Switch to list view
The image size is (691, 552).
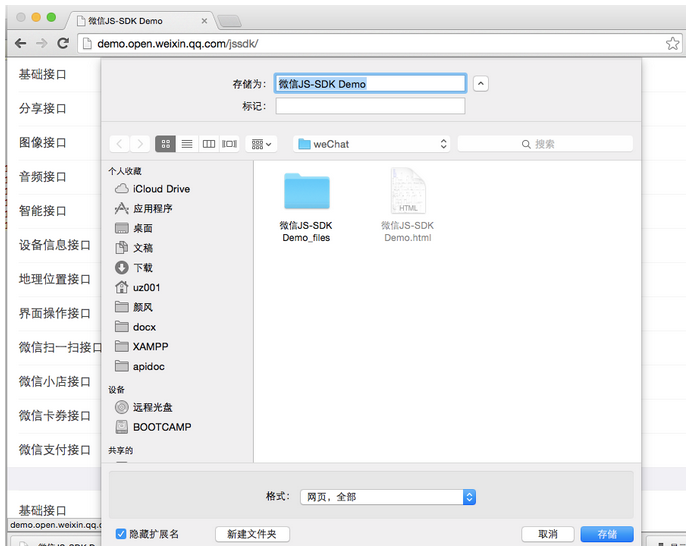click(x=187, y=144)
